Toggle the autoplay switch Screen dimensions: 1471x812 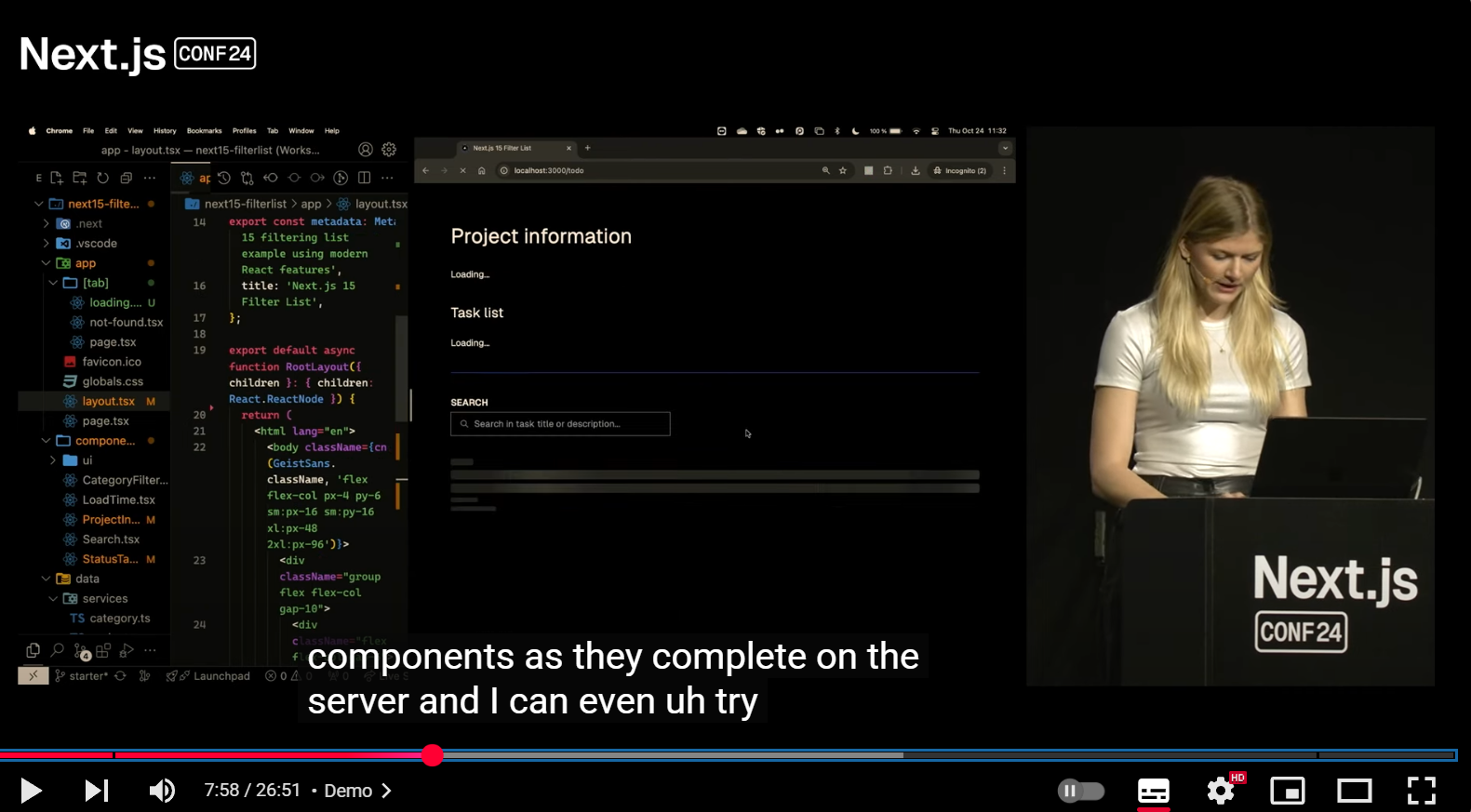click(1081, 791)
